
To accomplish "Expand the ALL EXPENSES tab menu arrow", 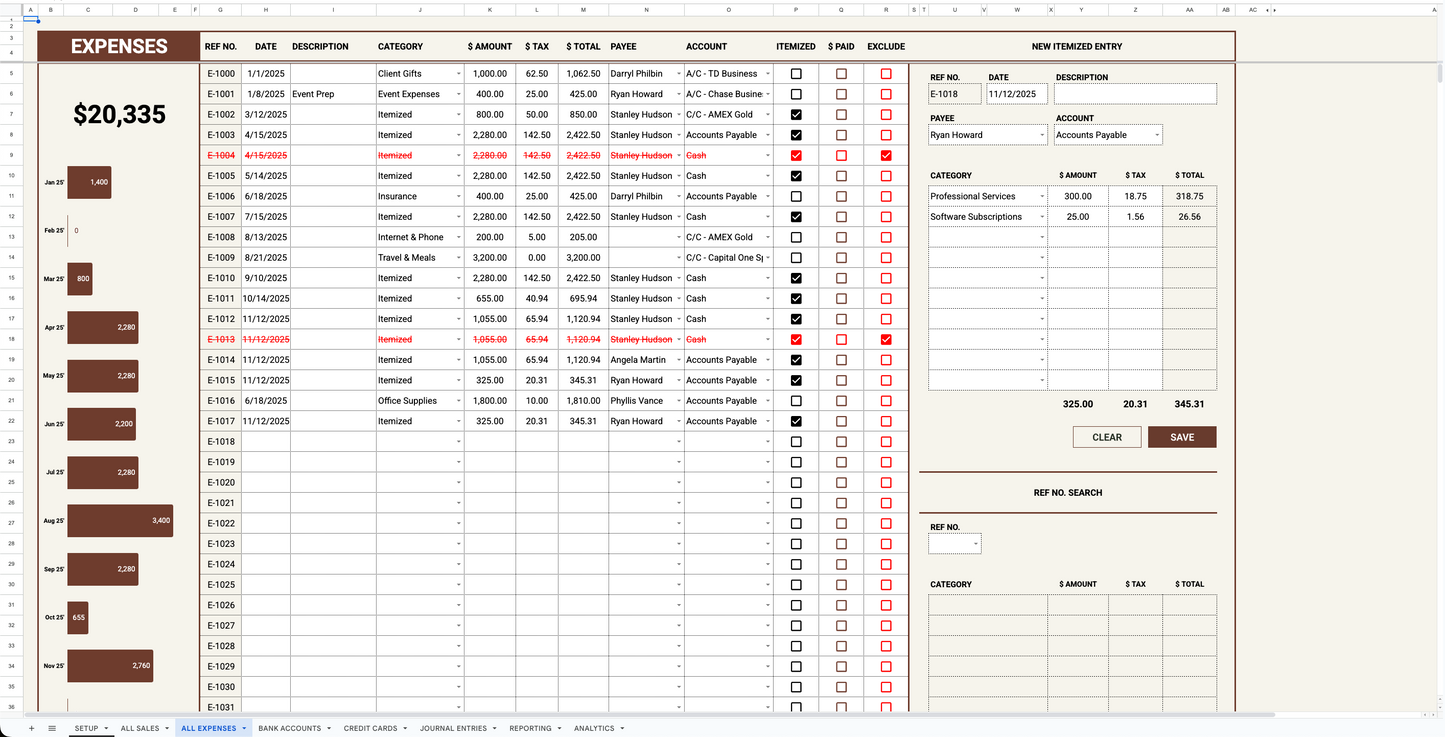I will tap(243, 728).
